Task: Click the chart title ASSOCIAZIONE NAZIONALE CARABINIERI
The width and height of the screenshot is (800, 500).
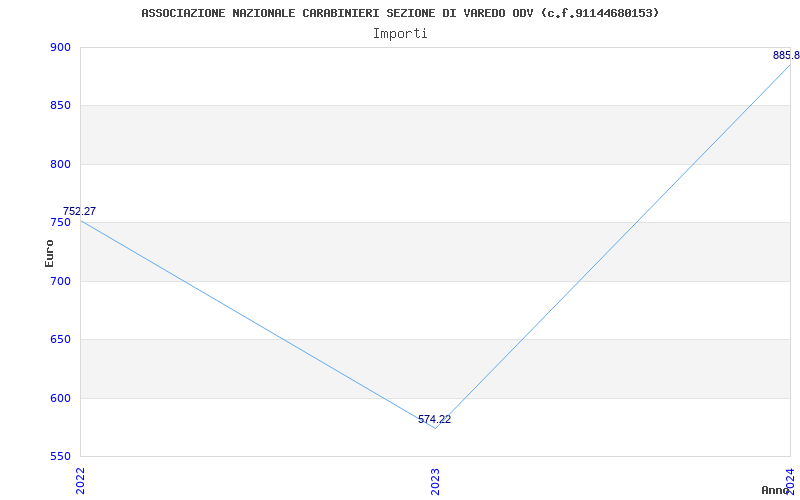Action: tap(400, 13)
